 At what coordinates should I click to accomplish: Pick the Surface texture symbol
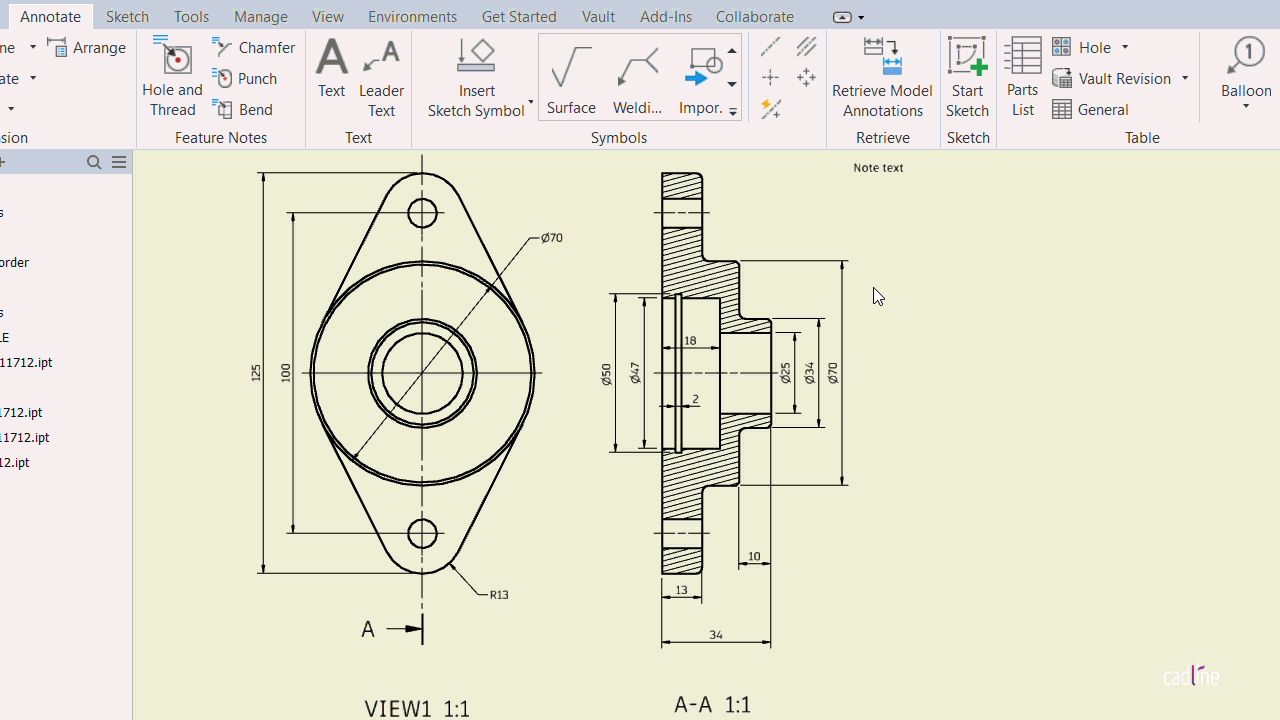(x=571, y=77)
